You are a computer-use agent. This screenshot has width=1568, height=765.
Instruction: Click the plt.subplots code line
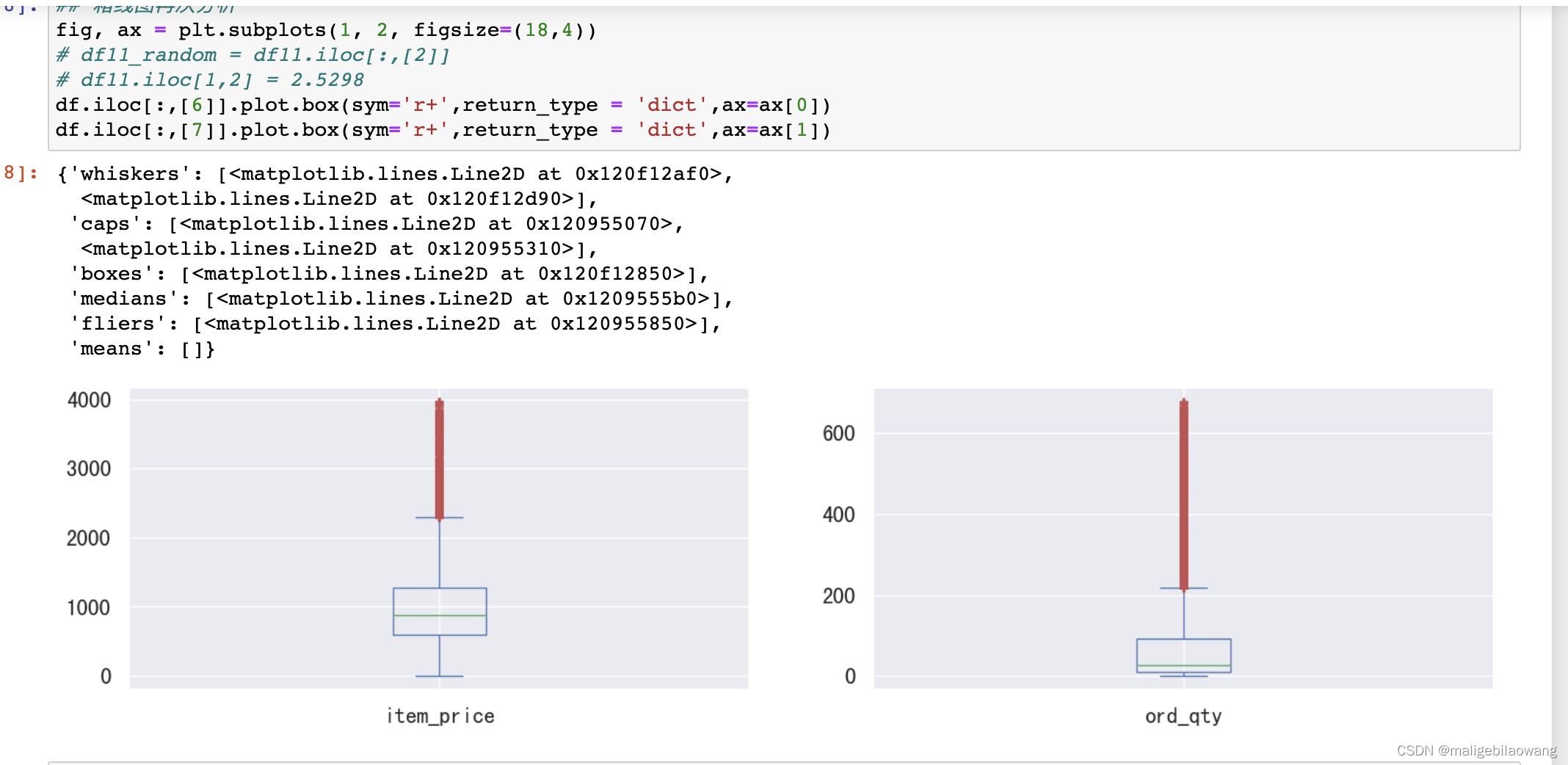[326, 30]
